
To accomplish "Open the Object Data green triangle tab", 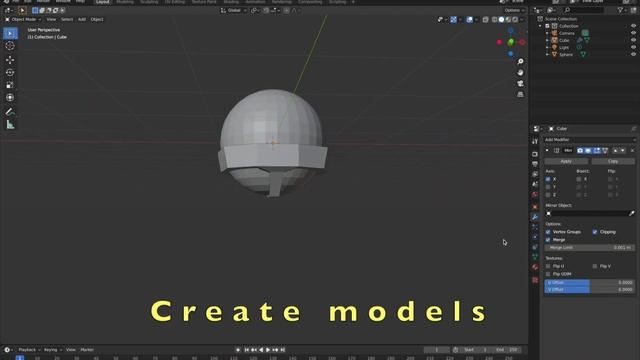I will coord(535,257).
